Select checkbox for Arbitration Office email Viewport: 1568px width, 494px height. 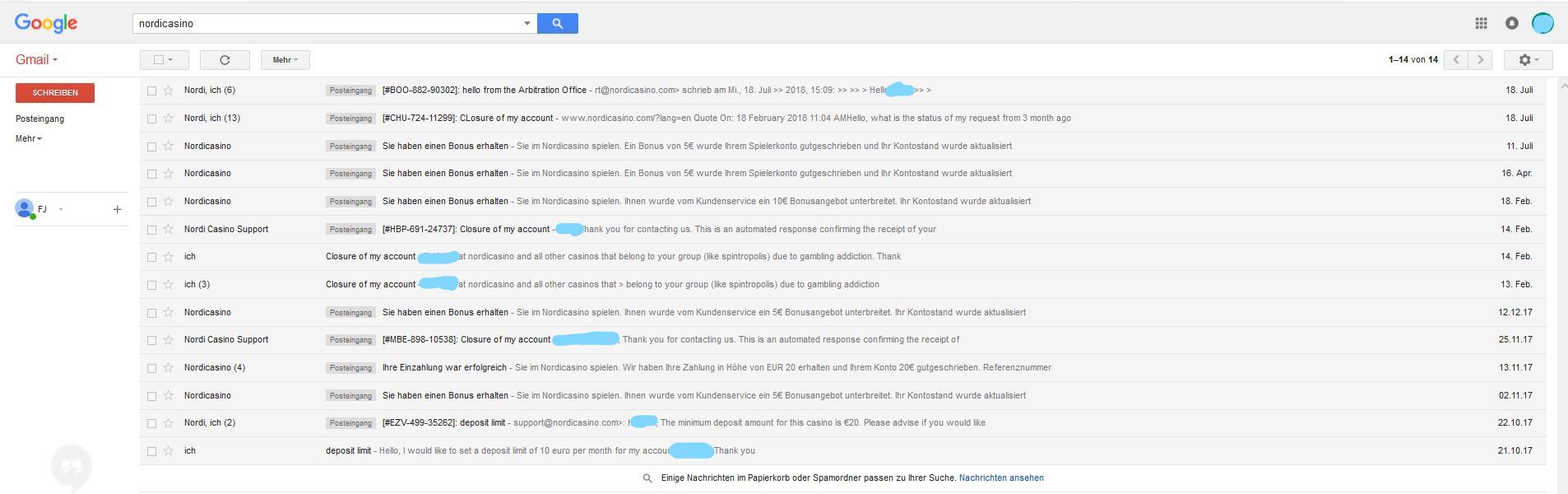(151, 91)
